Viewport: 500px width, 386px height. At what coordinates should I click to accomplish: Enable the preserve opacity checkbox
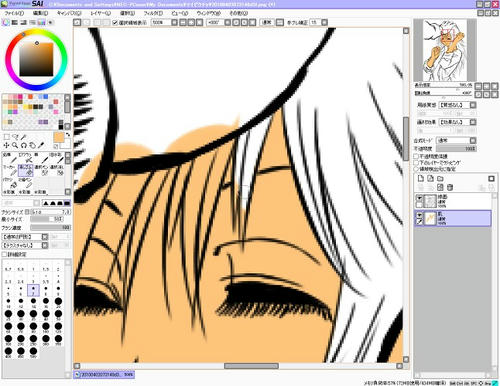click(416, 156)
